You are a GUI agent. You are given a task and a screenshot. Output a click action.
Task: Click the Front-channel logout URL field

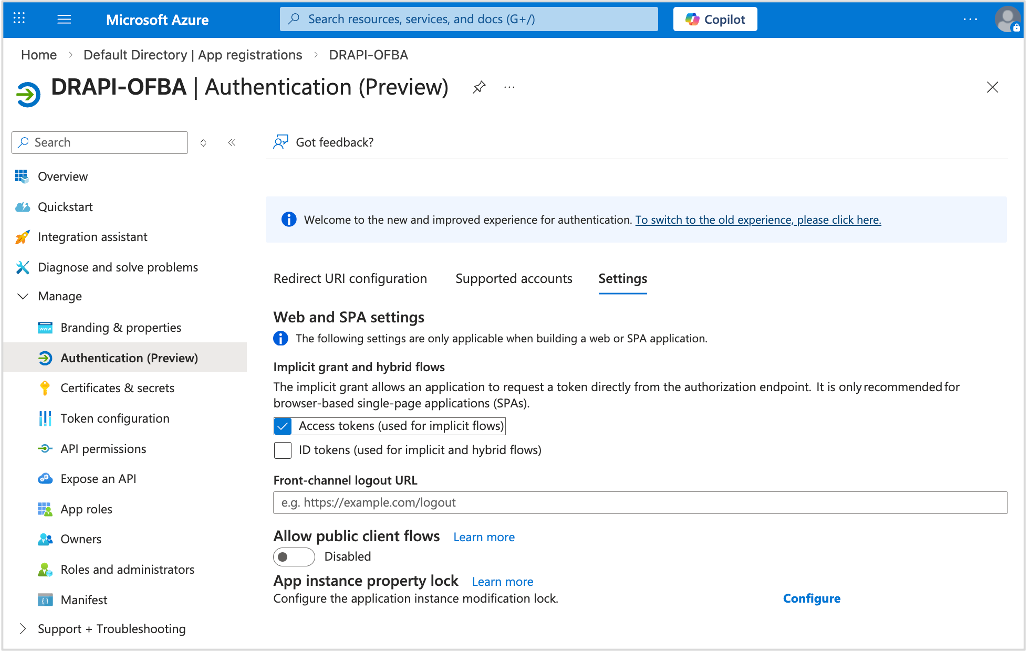tap(640, 502)
